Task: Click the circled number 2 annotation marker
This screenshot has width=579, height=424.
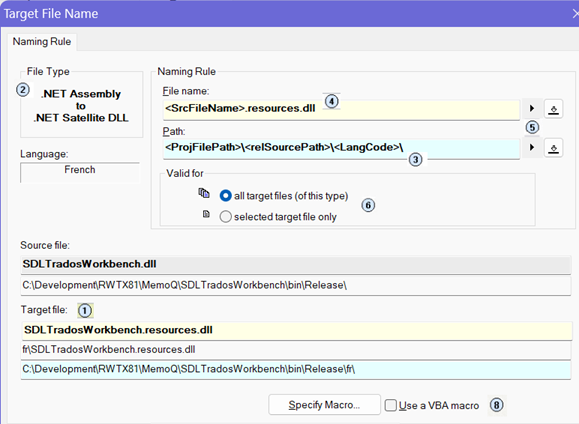Action: pos(23,90)
